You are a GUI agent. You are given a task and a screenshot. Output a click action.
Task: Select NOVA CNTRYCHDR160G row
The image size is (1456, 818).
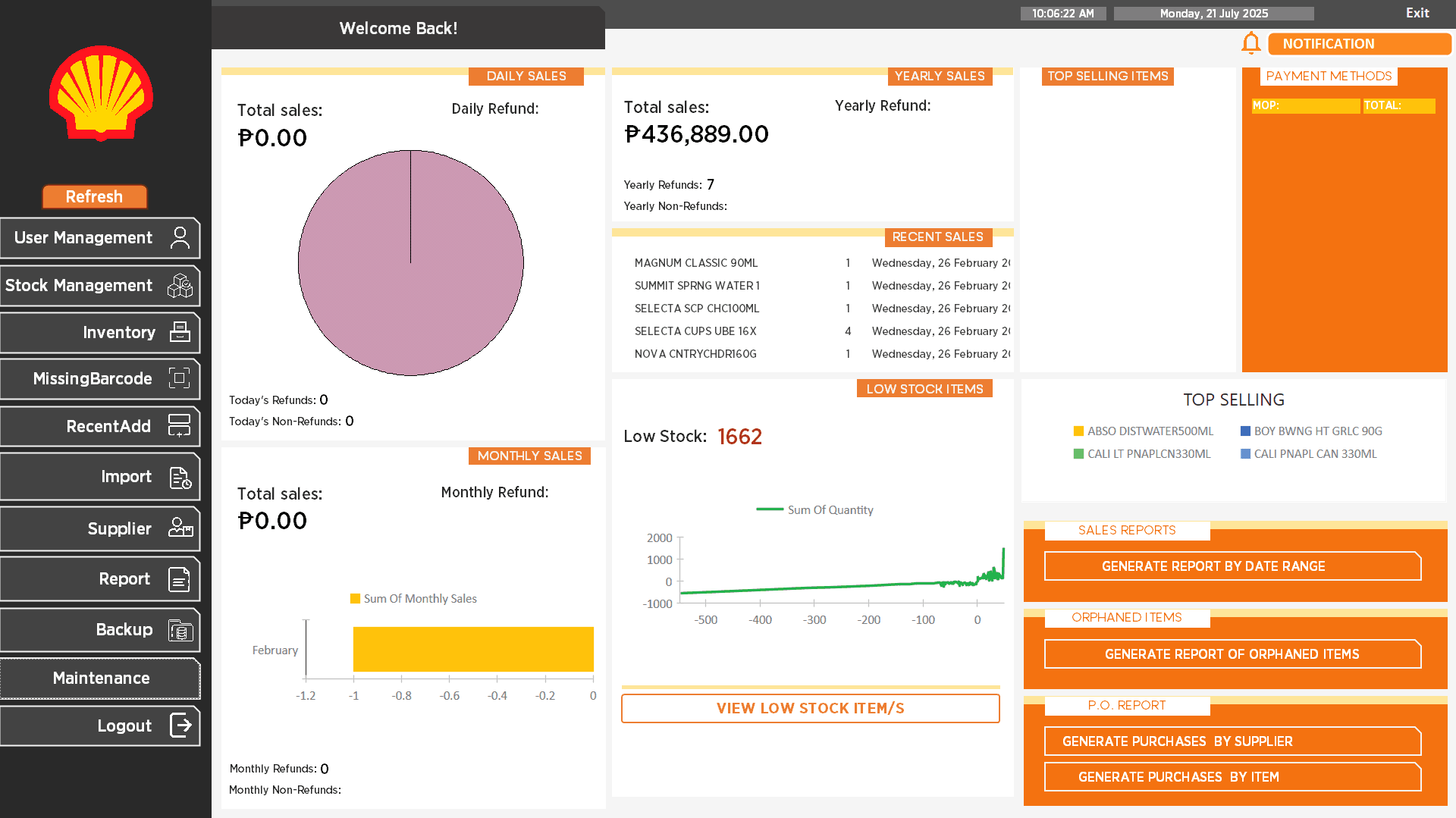pyautogui.click(x=822, y=354)
